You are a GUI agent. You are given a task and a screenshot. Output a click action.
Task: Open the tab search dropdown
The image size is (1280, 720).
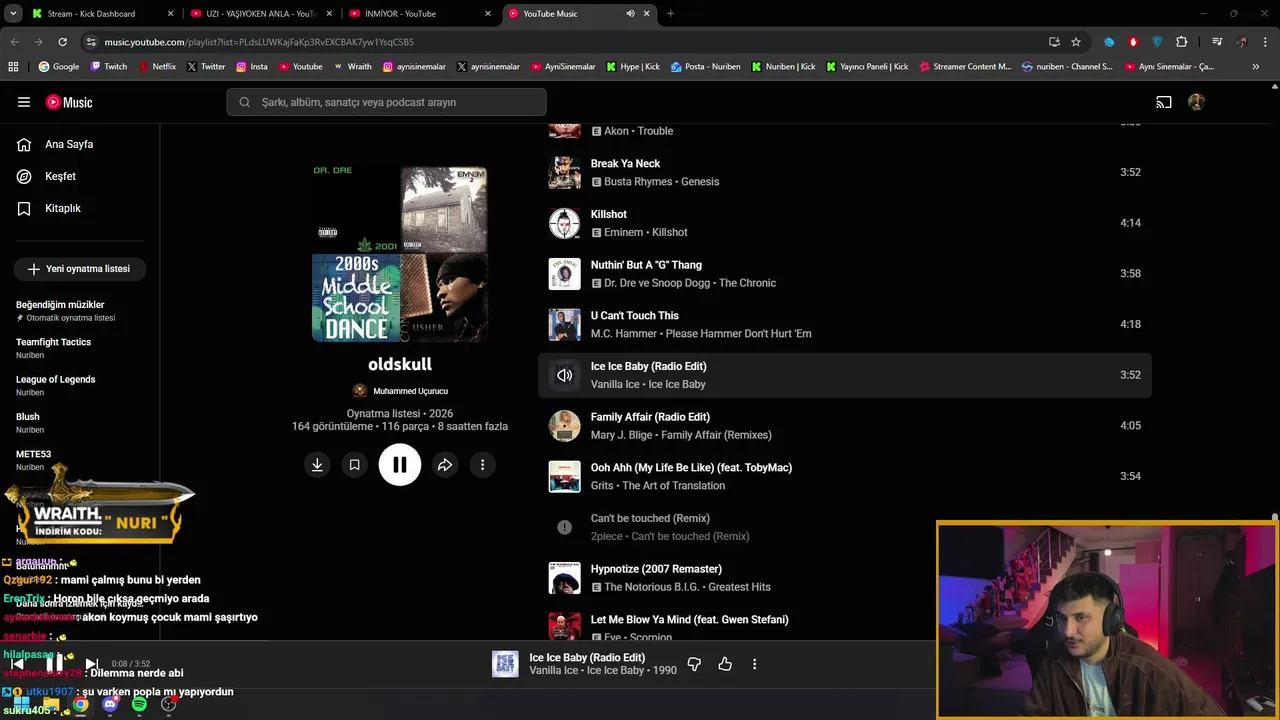click(13, 14)
